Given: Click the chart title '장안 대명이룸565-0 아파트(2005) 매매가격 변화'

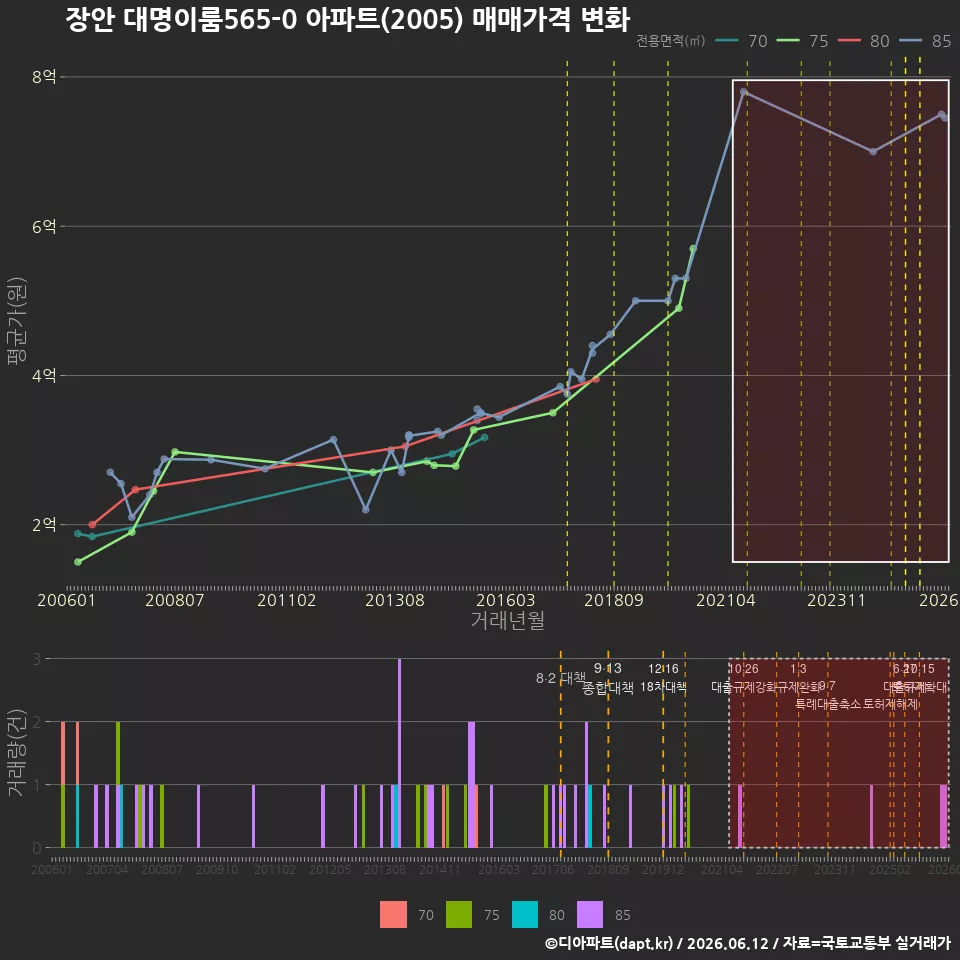Looking at the screenshot, I should [347, 19].
